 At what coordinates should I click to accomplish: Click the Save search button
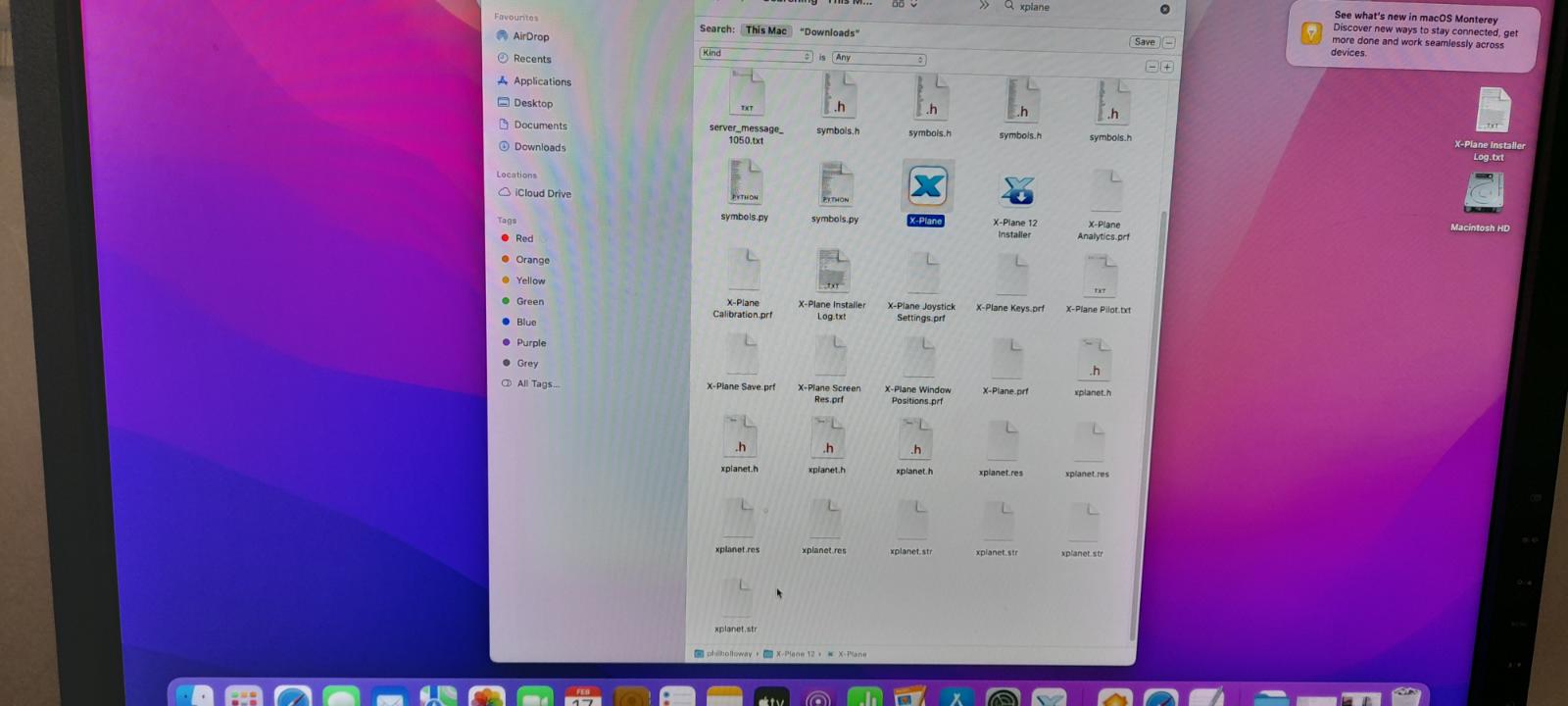[1145, 42]
